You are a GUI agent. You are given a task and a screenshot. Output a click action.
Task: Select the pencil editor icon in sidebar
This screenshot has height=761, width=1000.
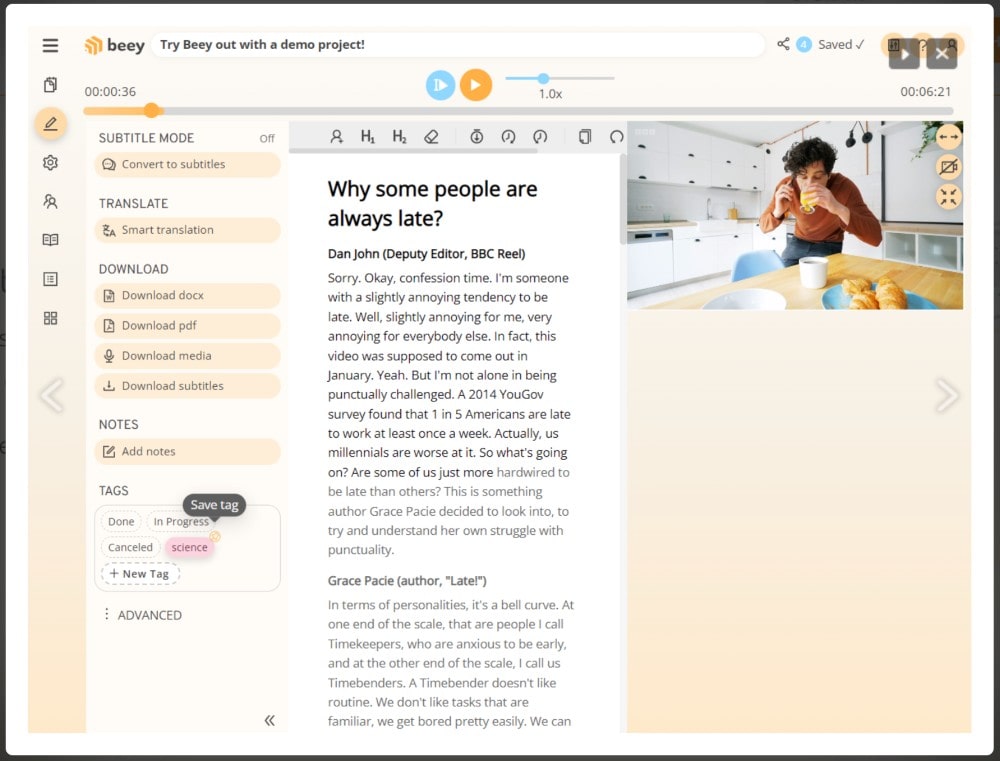pyautogui.click(x=50, y=124)
